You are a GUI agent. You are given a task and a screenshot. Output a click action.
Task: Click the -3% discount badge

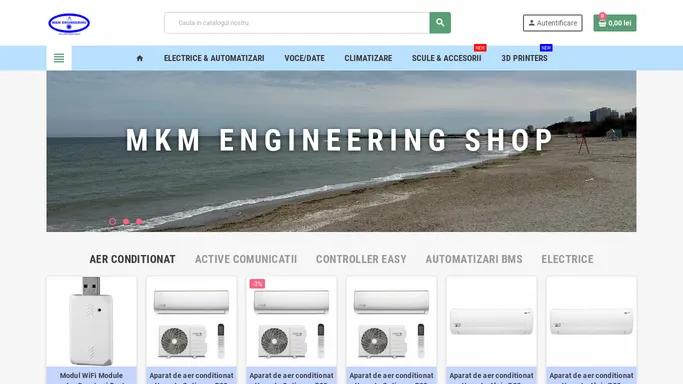click(257, 284)
